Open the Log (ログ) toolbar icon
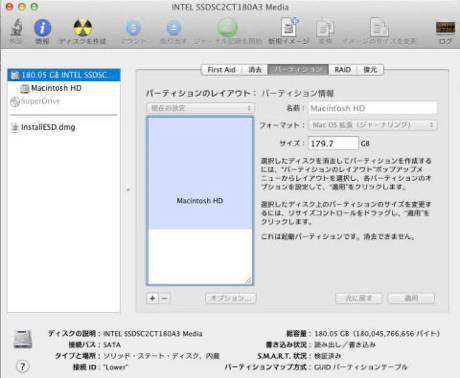 point(445,28)
